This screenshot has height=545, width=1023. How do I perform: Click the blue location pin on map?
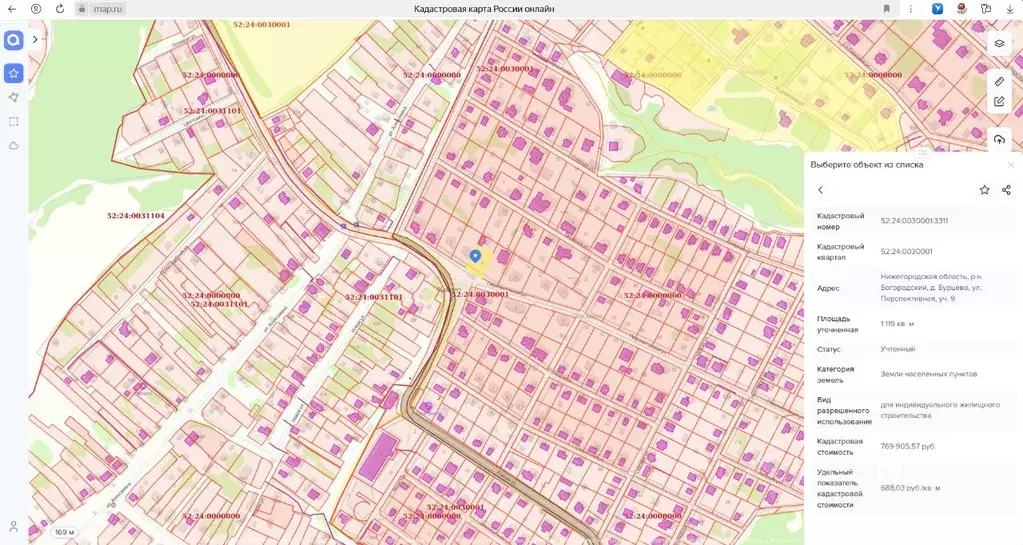pyautogui.click(x=476, y=256)
